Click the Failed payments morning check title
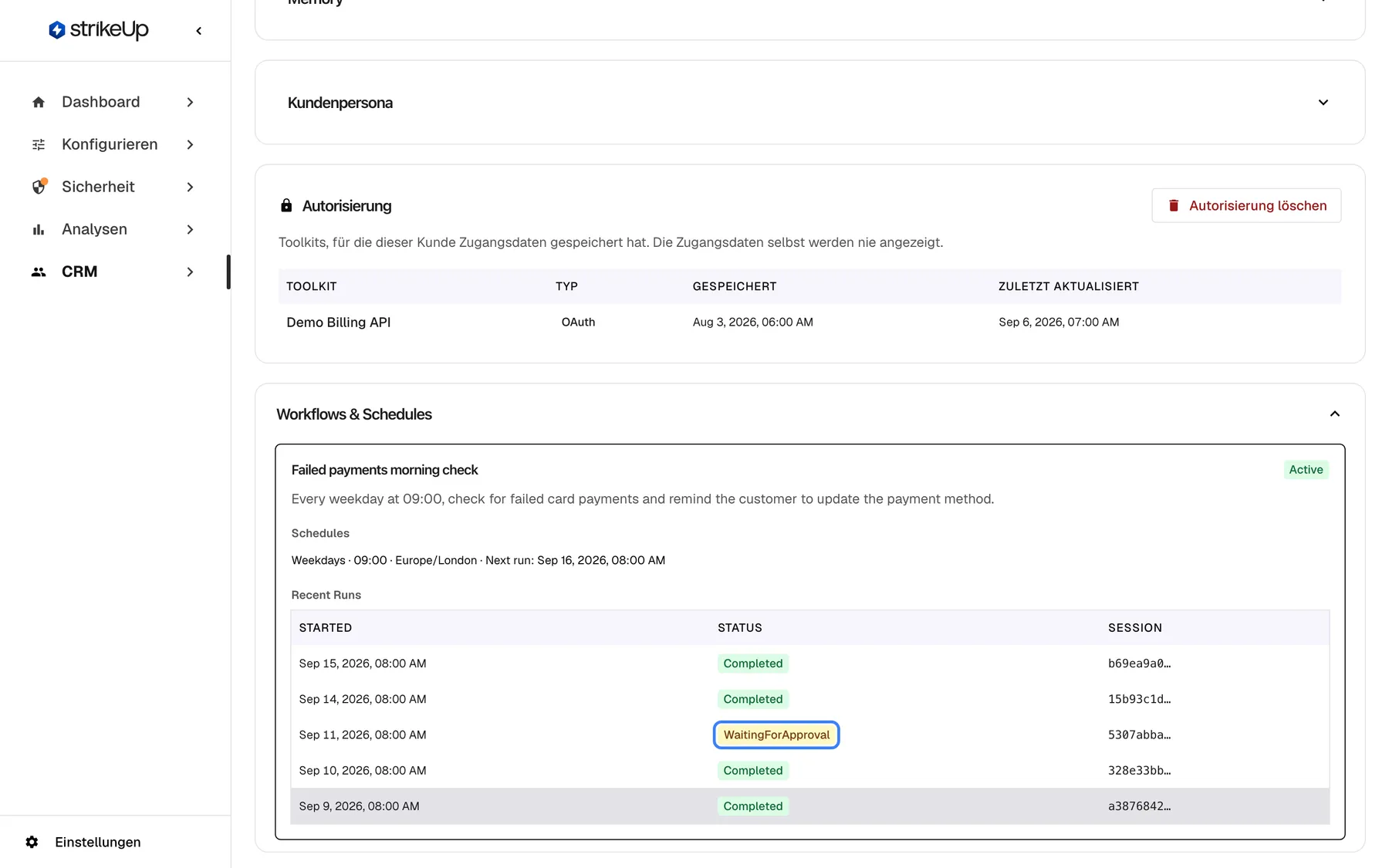This screenshot has width=1389, height=868. (384, 470)
